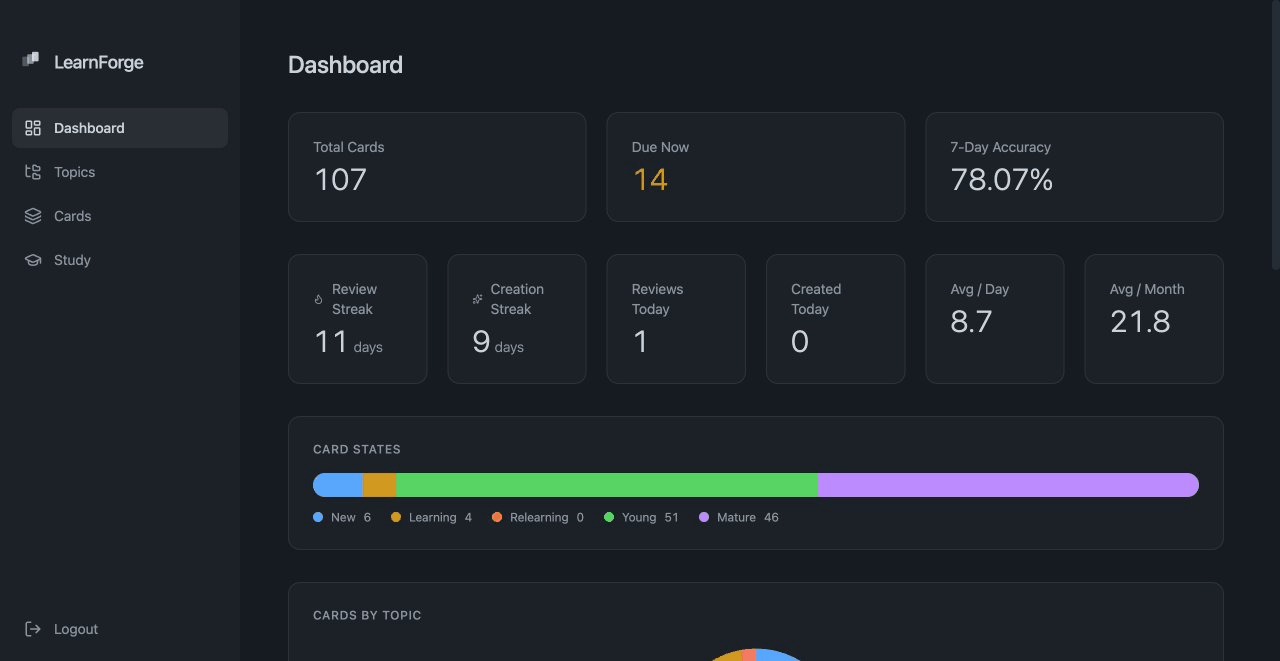1280x661 pixels.
Task: Select the Study graduation-cap icon
Action: coord(32,260)
